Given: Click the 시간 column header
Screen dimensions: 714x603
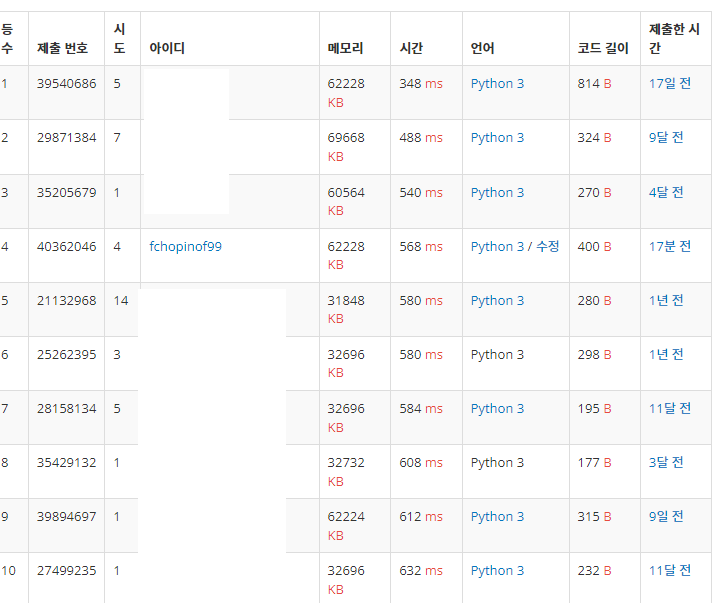Looking at the screenshot, I should point(411,48).
